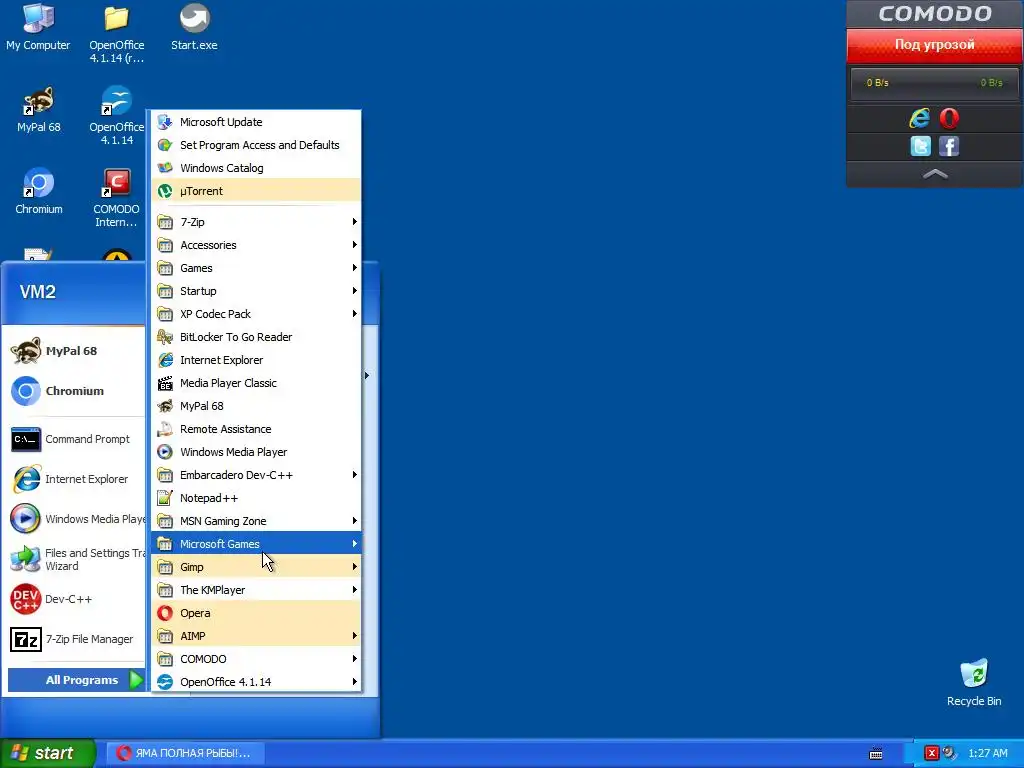Open the OpenOffice 4.1.14 folder on the desktop

click(x=116, y=33)
